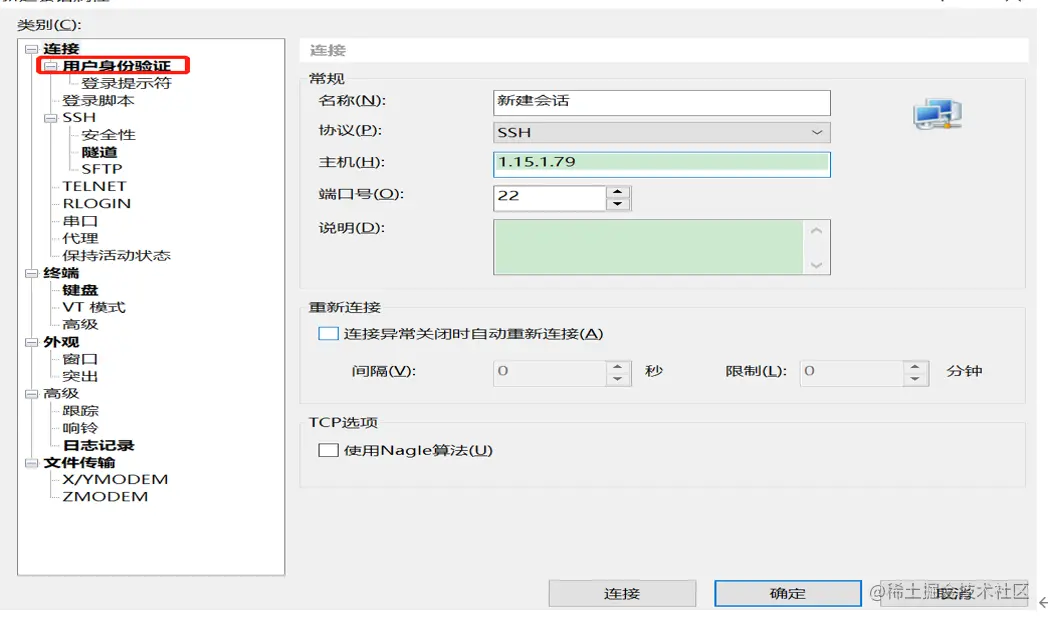Screen dimensions: 1048x620
Task: Click the 确定 button
Action: click(x=787, y=593)
